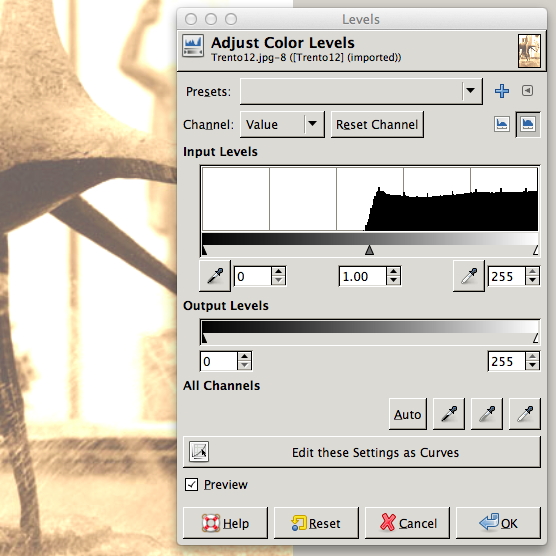Click Trento12 image thumbnail in header

point(529,51)
